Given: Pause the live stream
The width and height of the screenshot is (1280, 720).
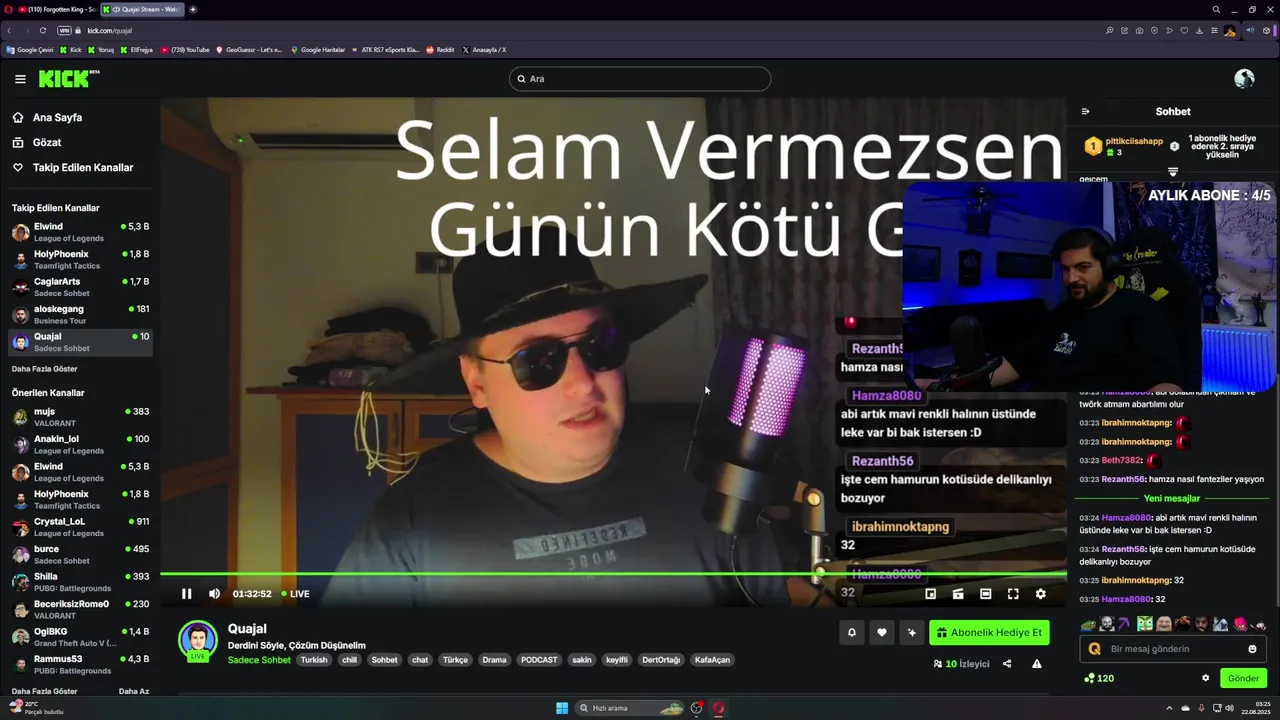Looking at the screenshot, I should tap(186, 594).
